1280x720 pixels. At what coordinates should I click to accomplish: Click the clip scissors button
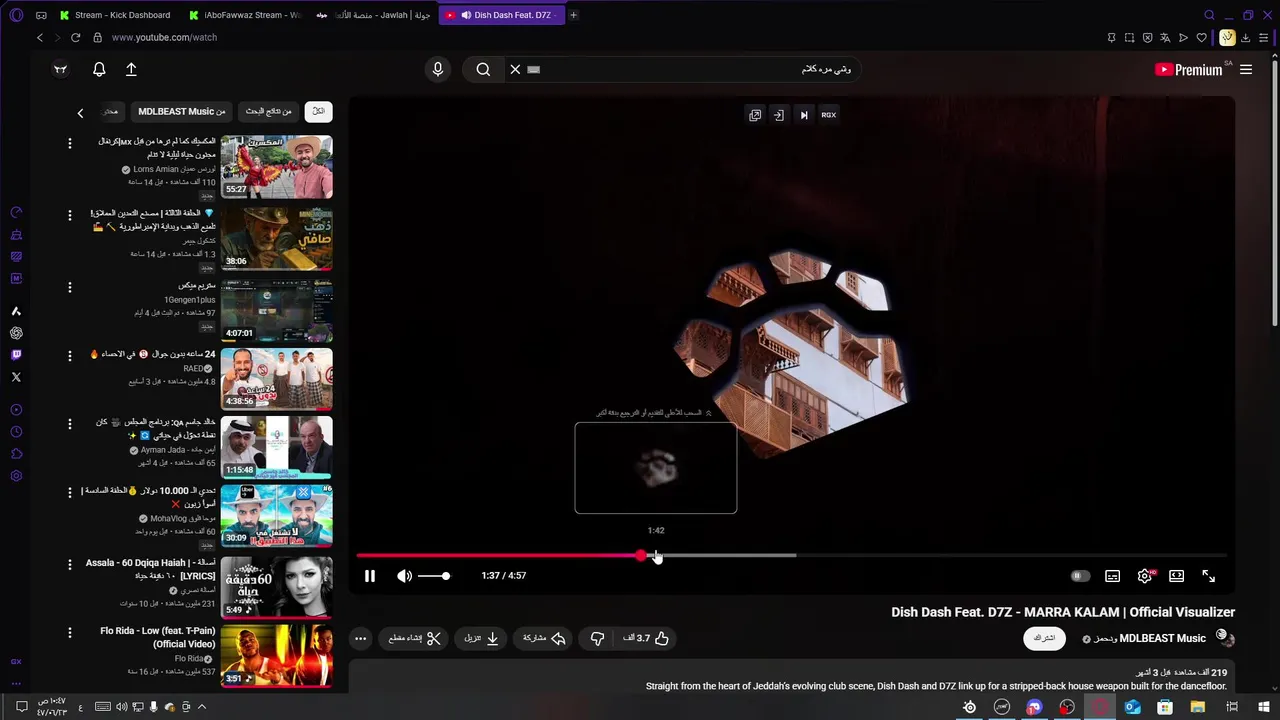point(415,638)
